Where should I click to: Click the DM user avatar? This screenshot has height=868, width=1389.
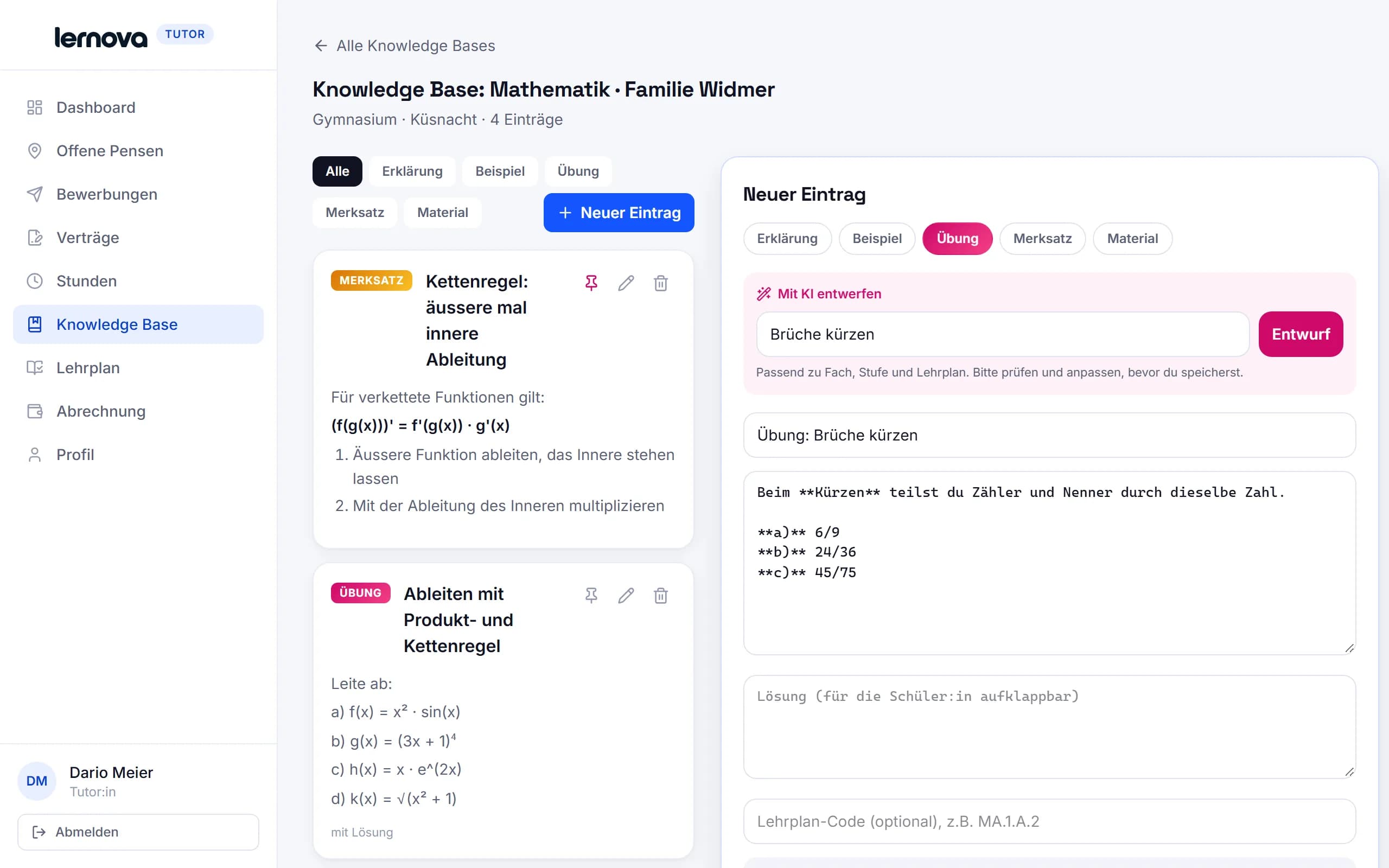(37, 781)
